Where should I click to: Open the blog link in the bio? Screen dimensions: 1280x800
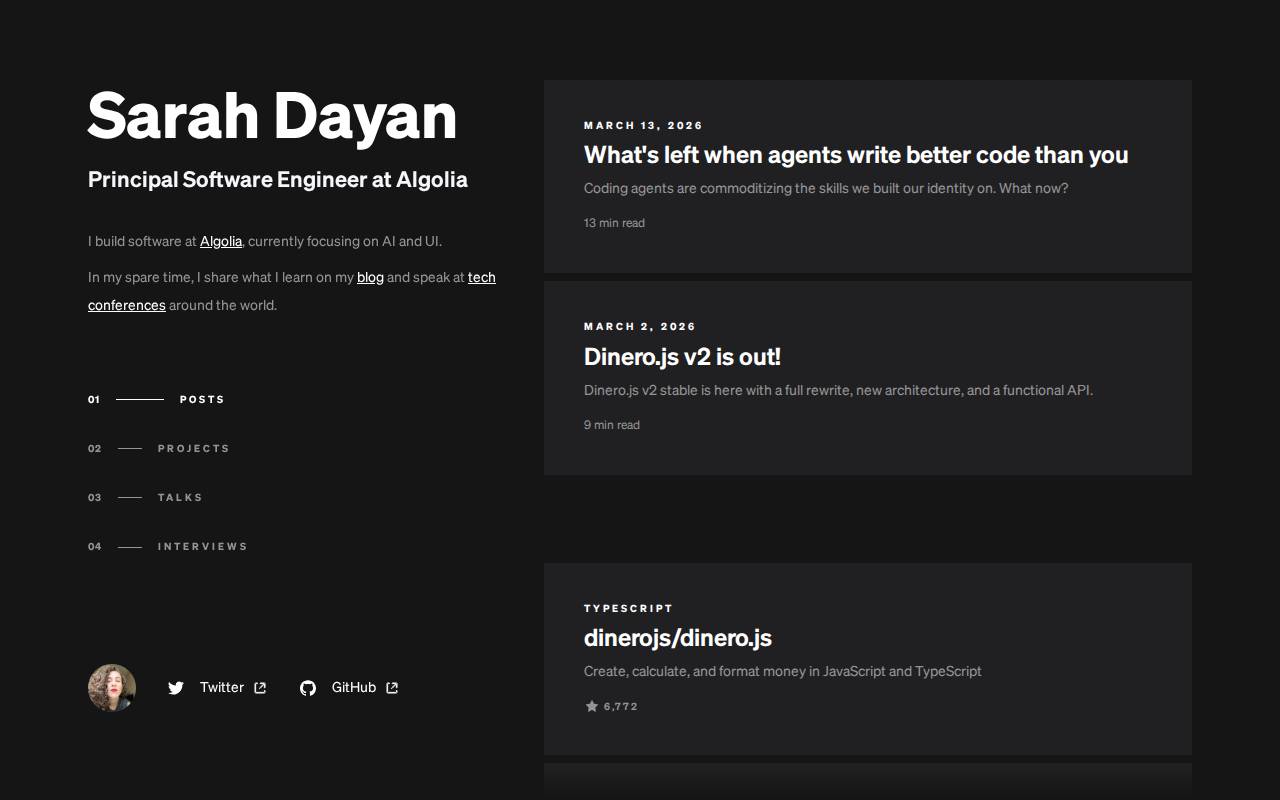(370, 277)
